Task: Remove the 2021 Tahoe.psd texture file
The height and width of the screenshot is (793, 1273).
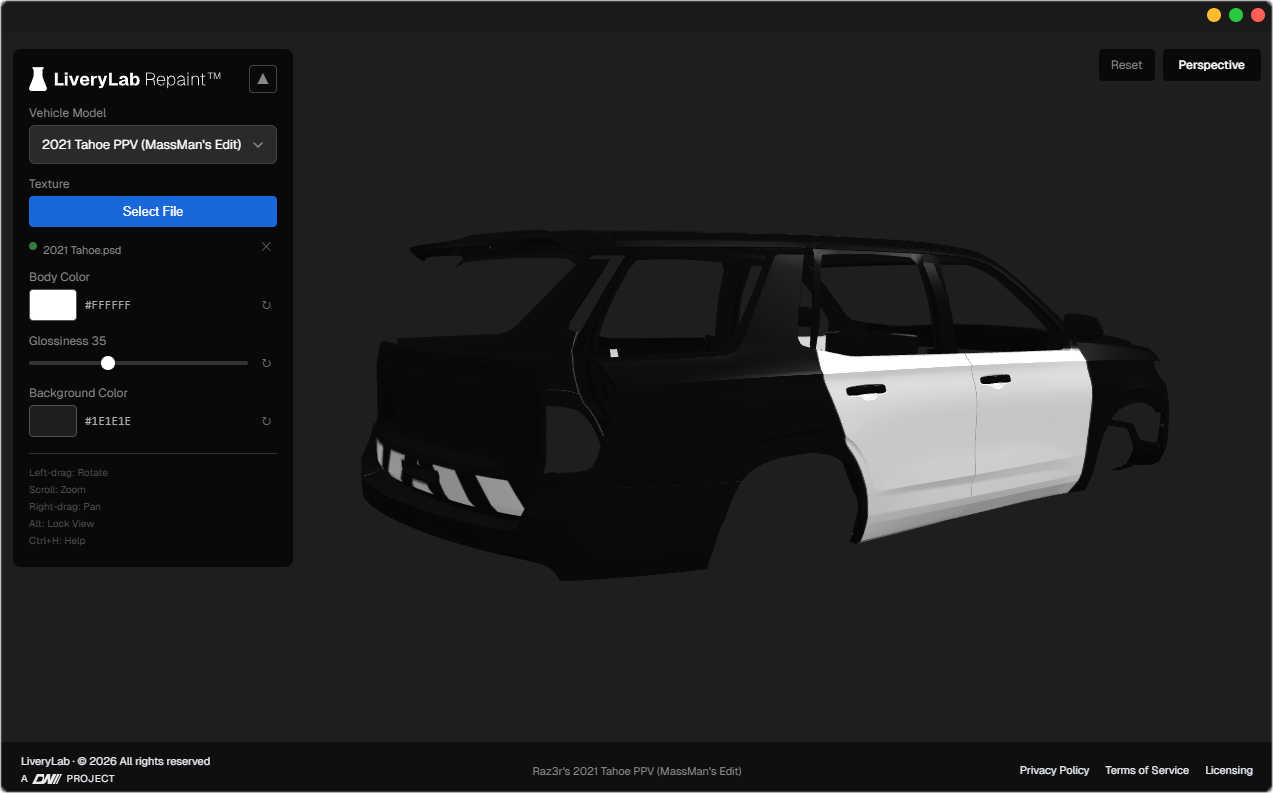Action: coord(266,247)
